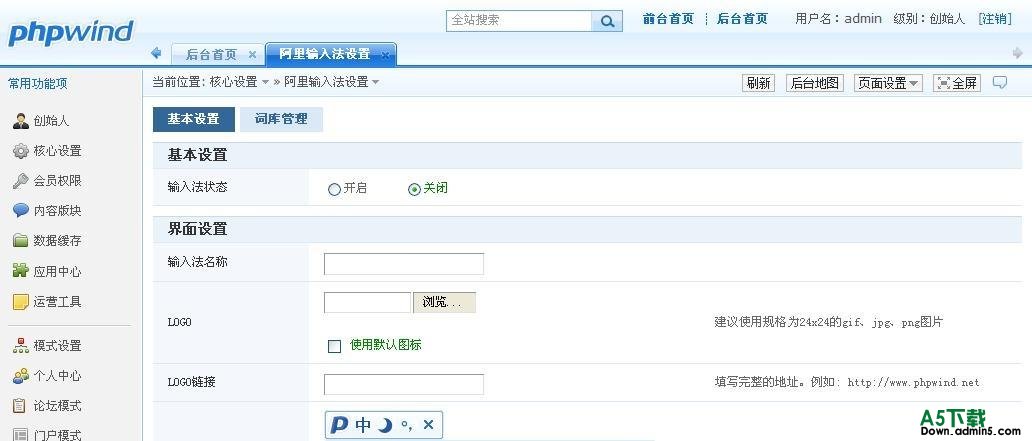Screen dimensions: 1032x441
Task: Click the 数据缓存 folder icon
Action: [21, 241]
